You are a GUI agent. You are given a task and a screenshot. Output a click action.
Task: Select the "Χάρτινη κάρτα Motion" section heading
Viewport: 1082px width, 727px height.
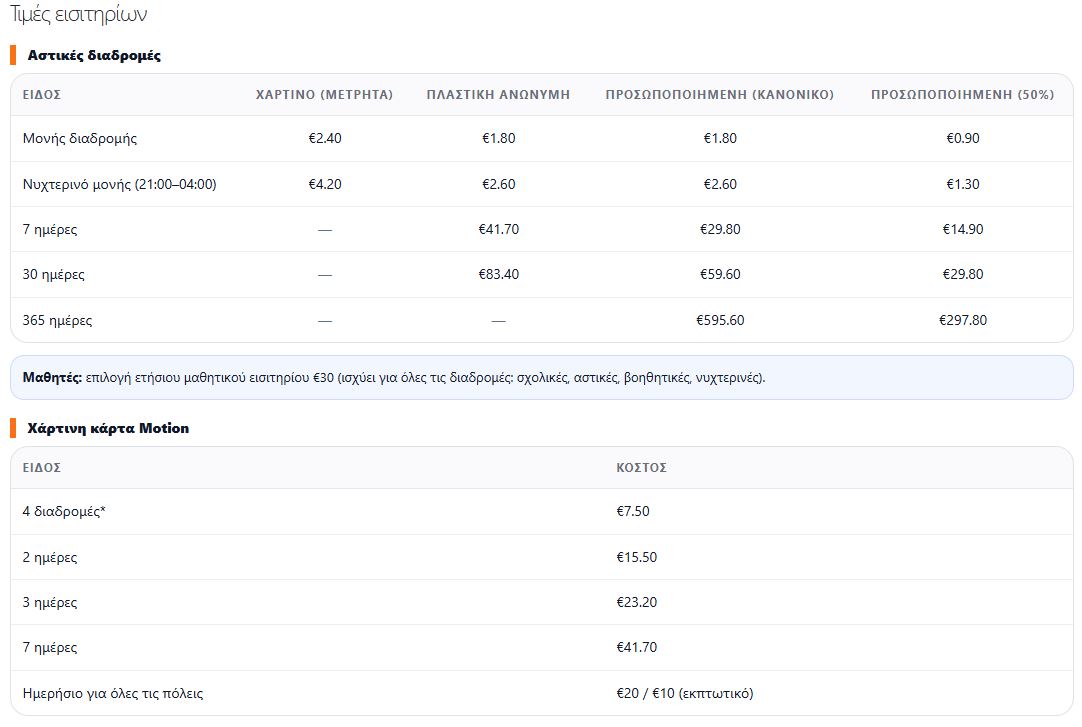tap(108, 428)
